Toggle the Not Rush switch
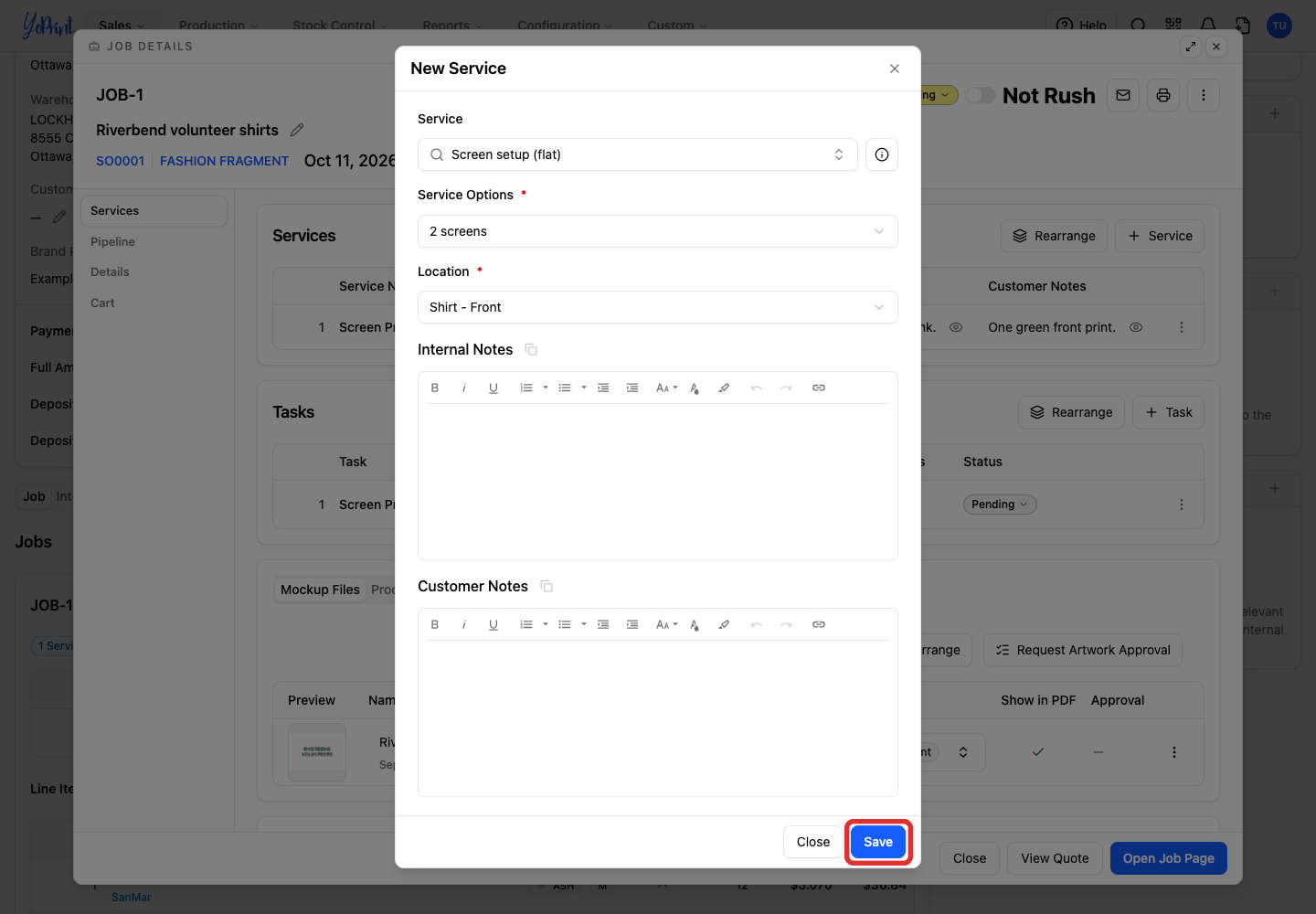This screenshot has width=1316, height=914. pyautogui.click(x=981, y=95)
